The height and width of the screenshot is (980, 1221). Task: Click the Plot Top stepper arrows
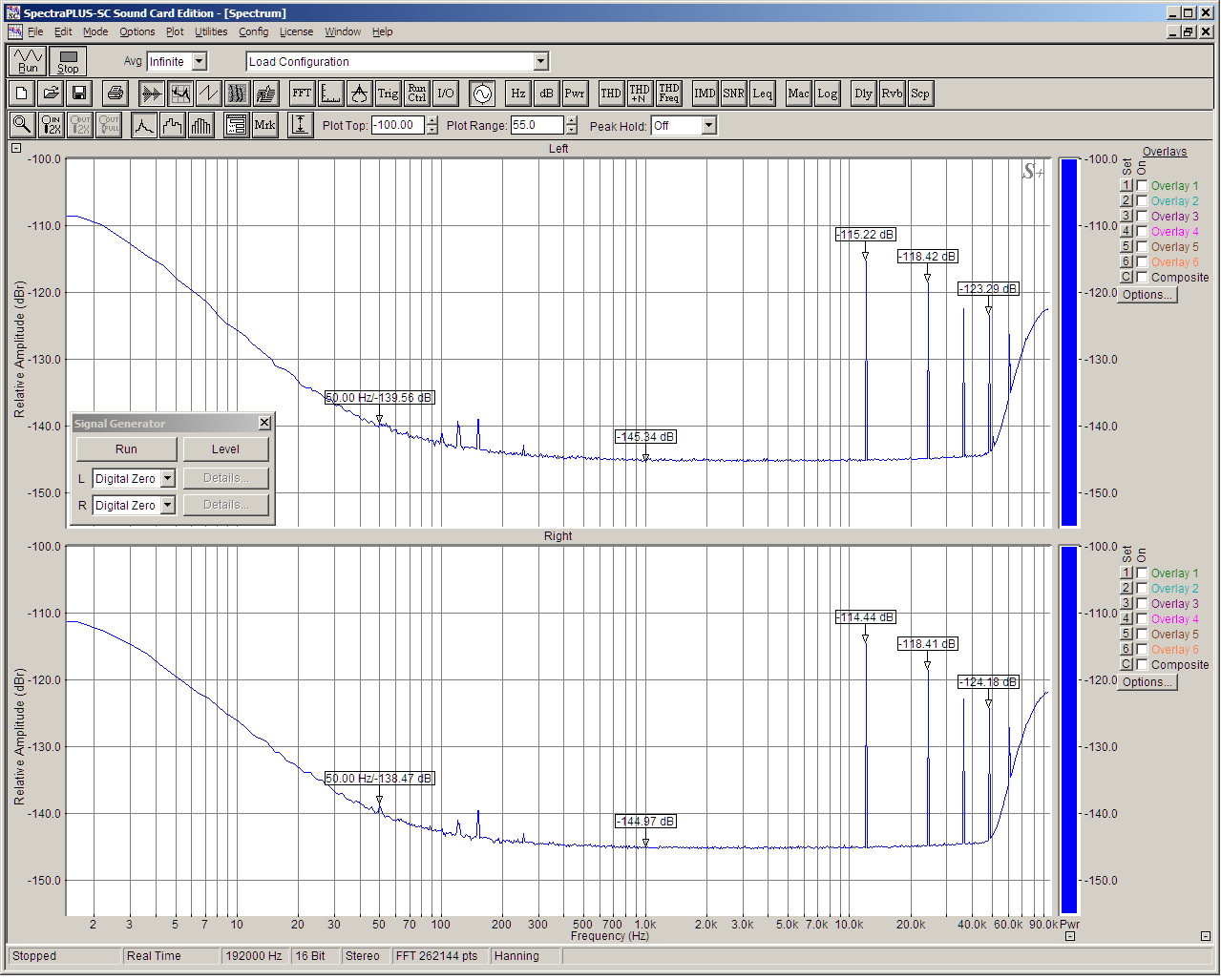(x=432, y=125)
